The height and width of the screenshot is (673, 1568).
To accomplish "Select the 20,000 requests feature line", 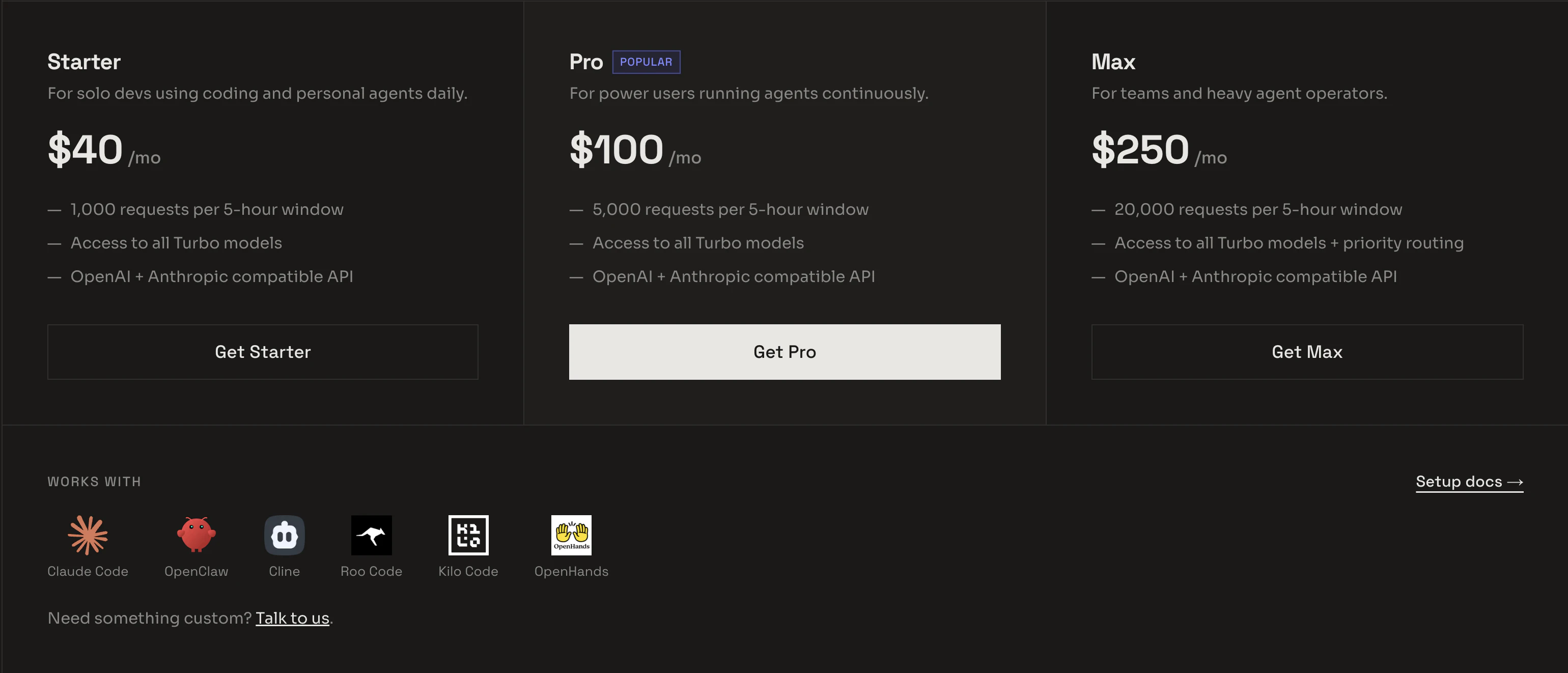I will pos(1257,209).
